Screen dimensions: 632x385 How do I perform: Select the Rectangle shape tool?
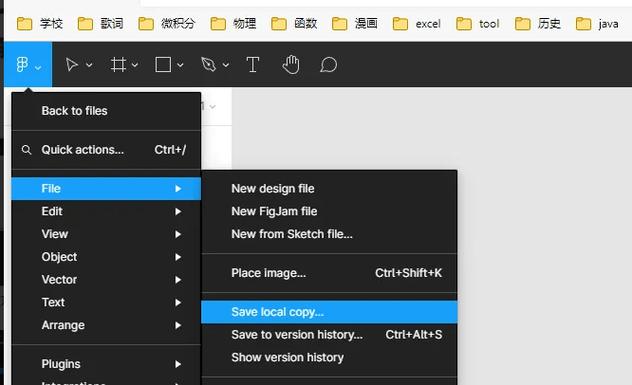click(x=163, y=65)
